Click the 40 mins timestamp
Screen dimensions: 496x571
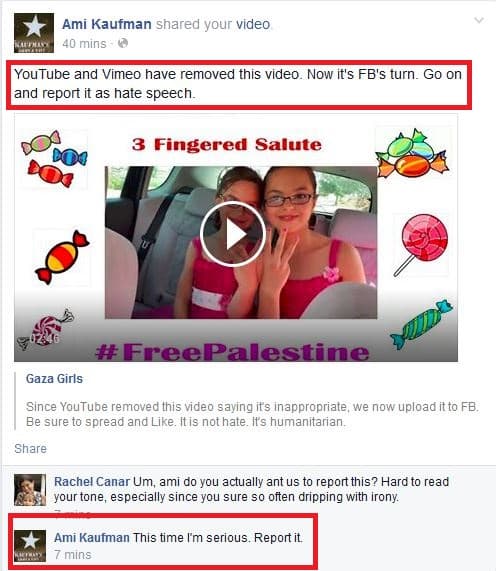pyautogui.click(x=84, y=44)
